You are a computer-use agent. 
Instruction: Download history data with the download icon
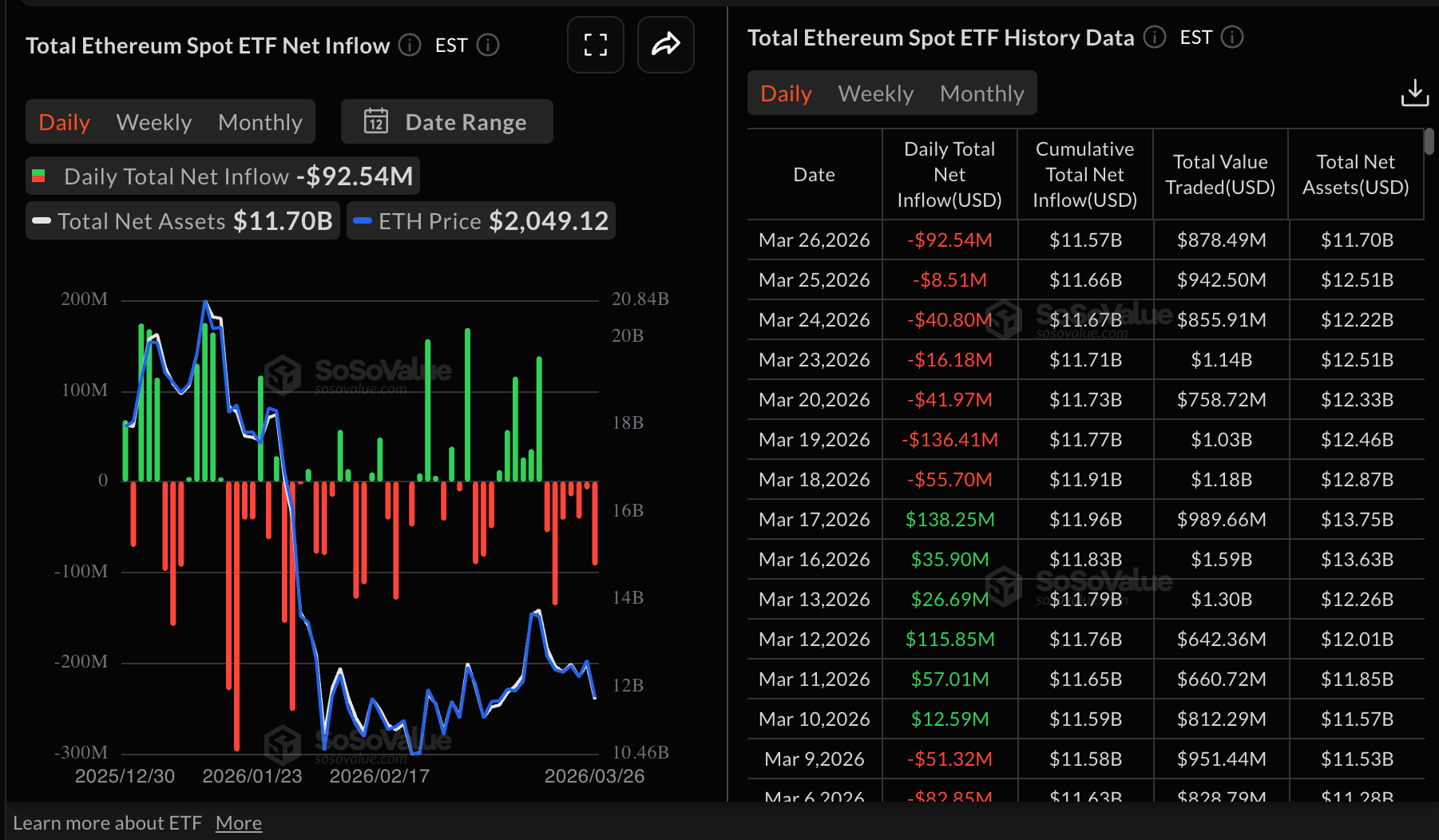tap(1414, 93)
